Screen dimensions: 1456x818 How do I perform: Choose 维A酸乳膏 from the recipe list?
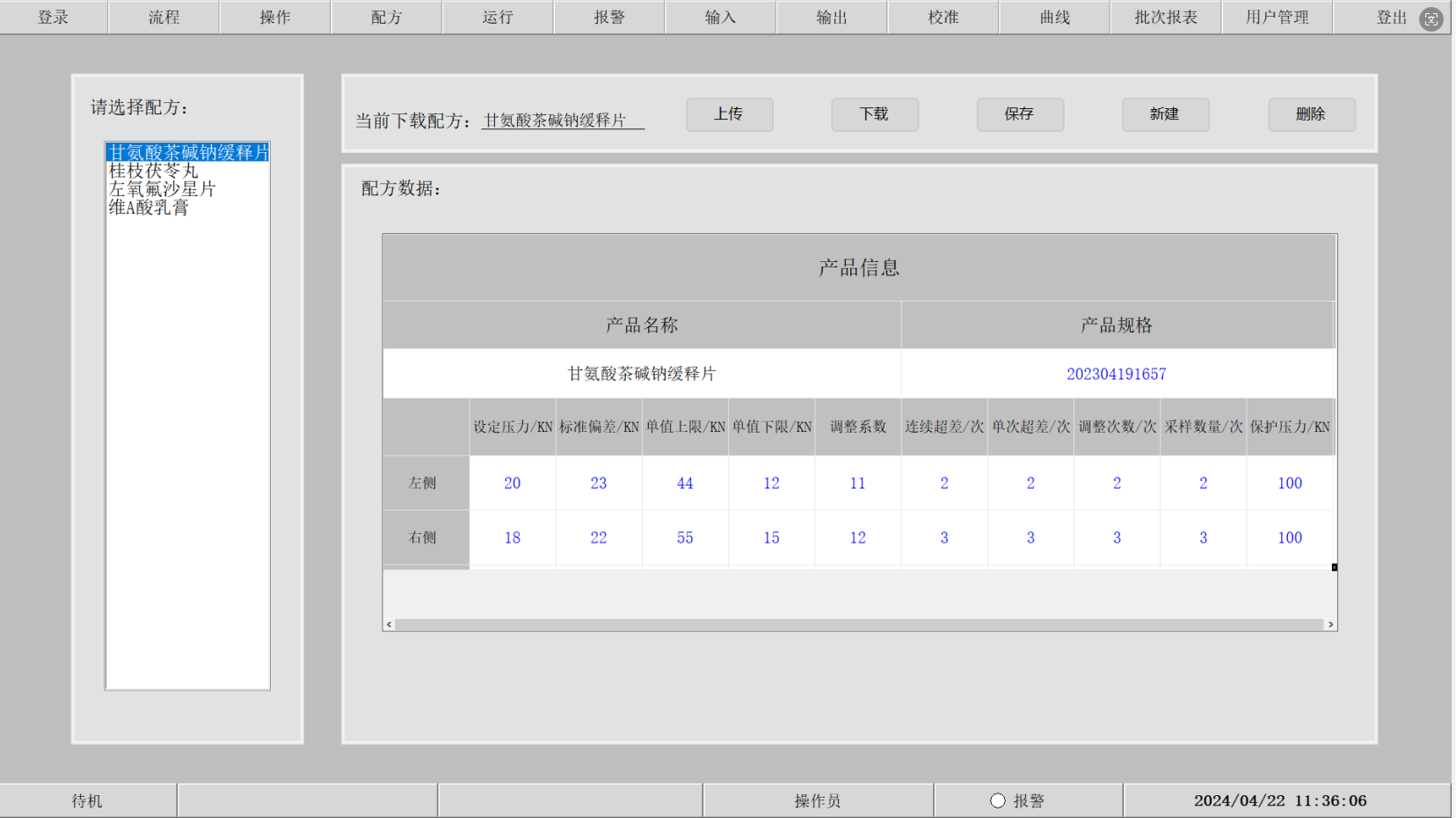pyautogui.click(x=149, y=208)
